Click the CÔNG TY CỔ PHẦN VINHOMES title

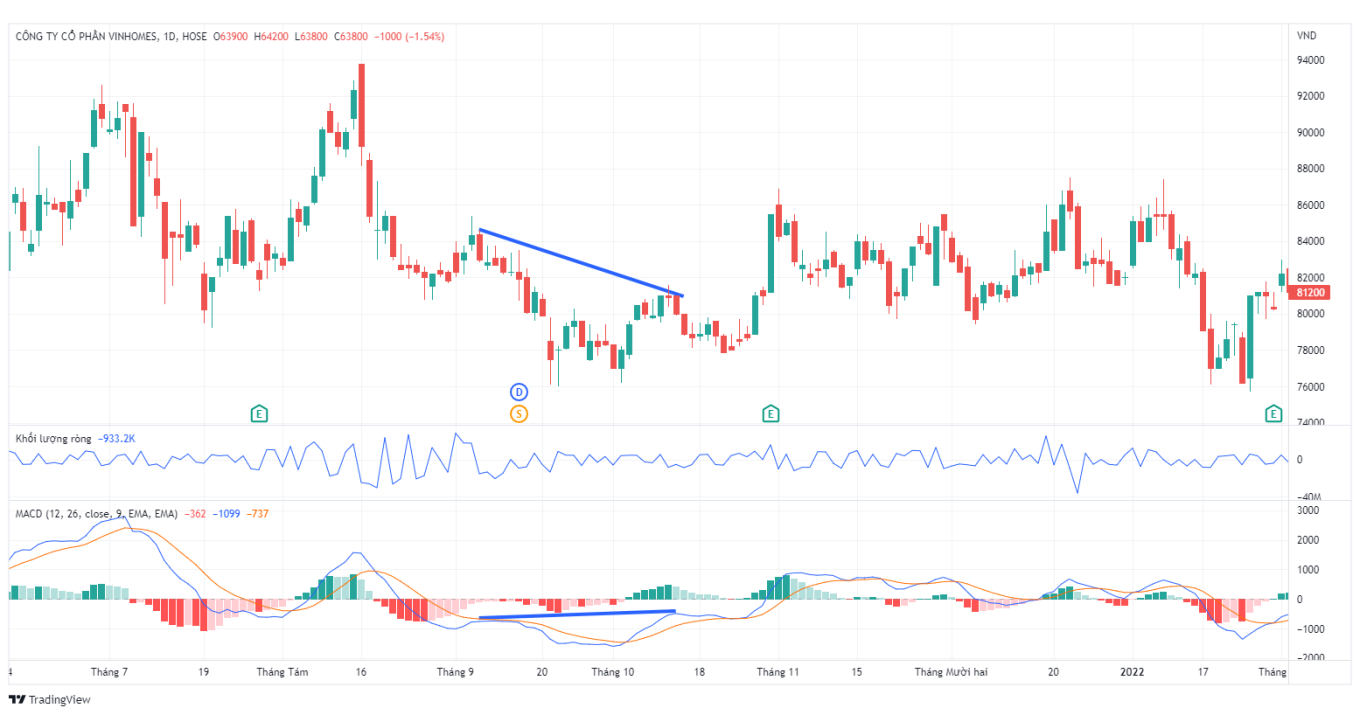[86, 36]
